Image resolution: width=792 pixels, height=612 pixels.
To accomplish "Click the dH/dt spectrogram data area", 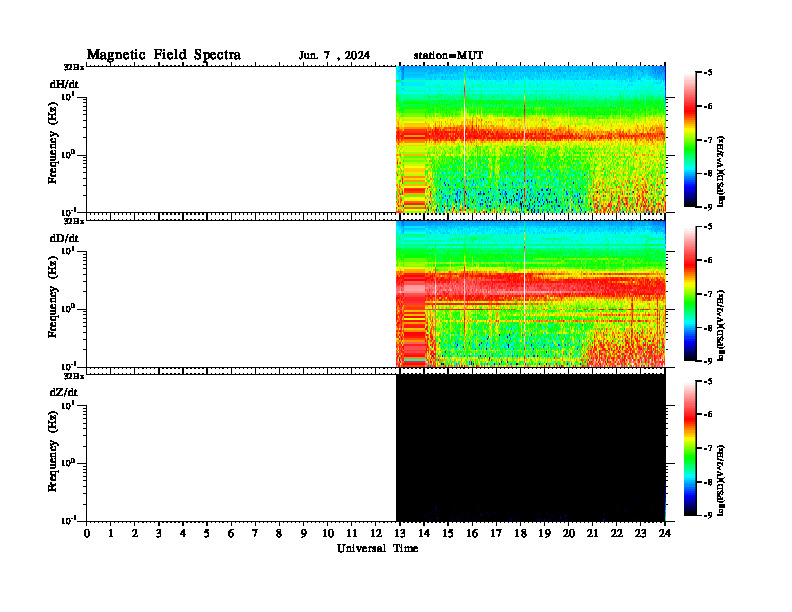I will (x=531, y=139).
